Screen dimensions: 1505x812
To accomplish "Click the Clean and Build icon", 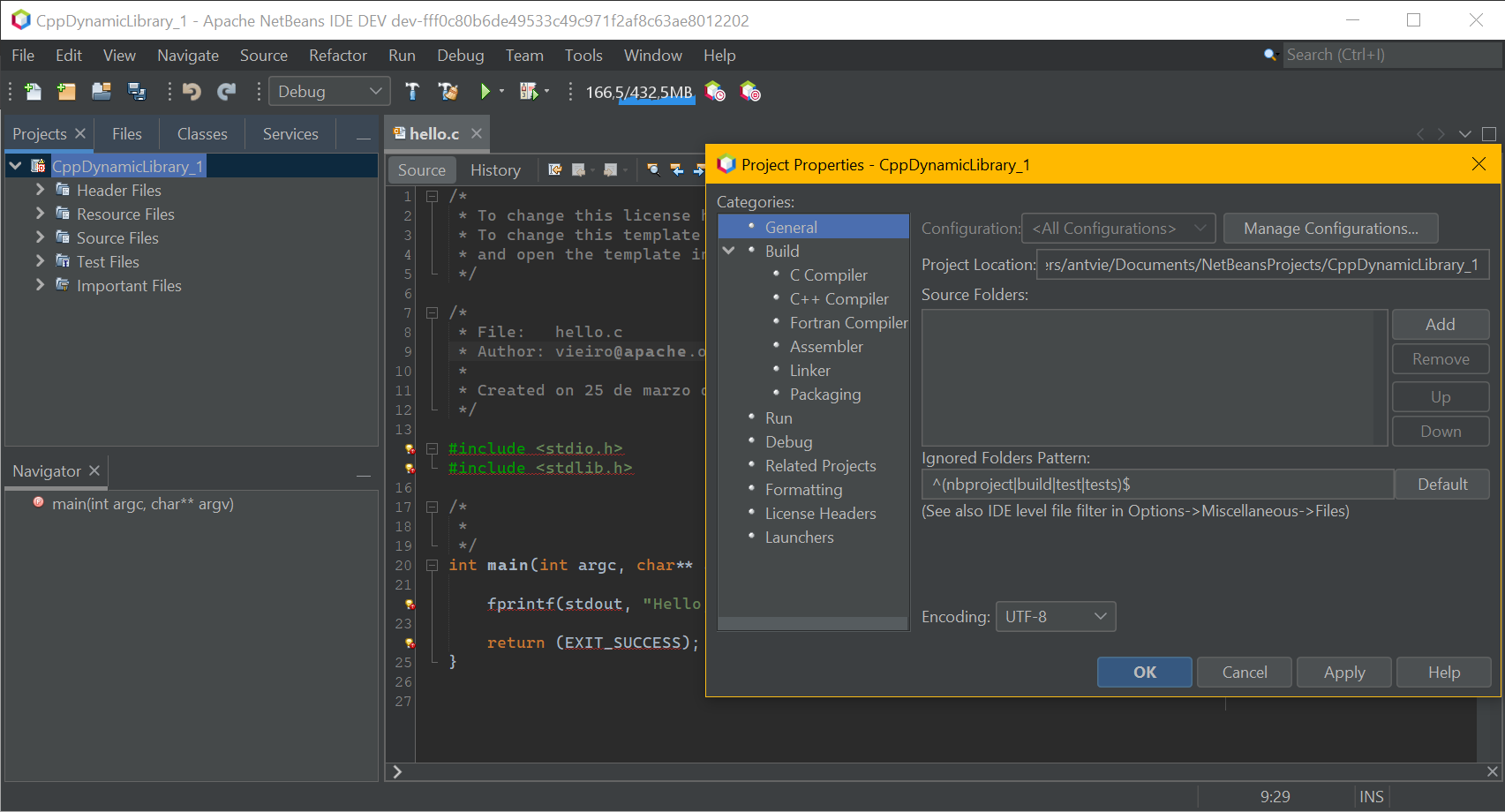I will tap(448, 92).
